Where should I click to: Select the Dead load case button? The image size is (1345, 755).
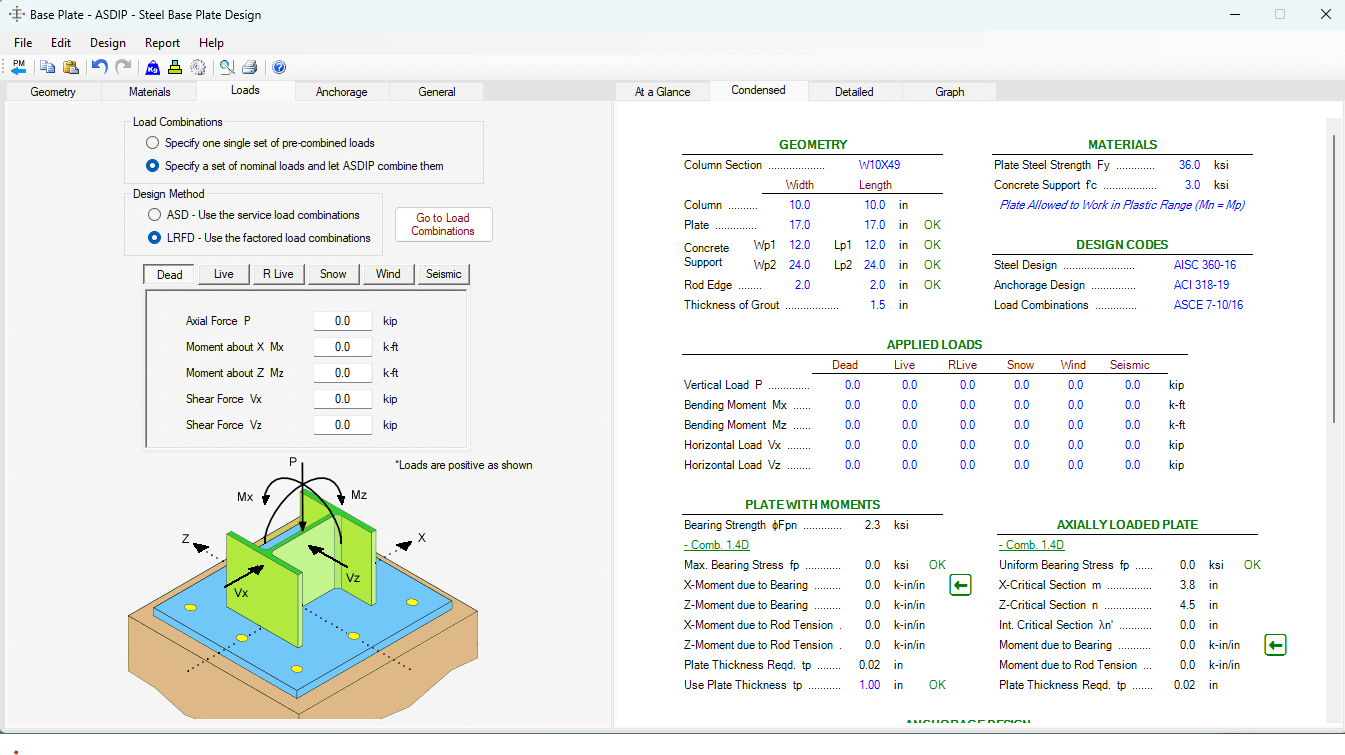click(170, 274)
